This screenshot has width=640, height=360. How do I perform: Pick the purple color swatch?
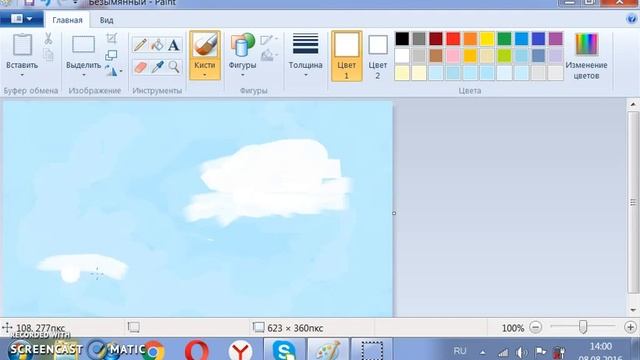556,39
